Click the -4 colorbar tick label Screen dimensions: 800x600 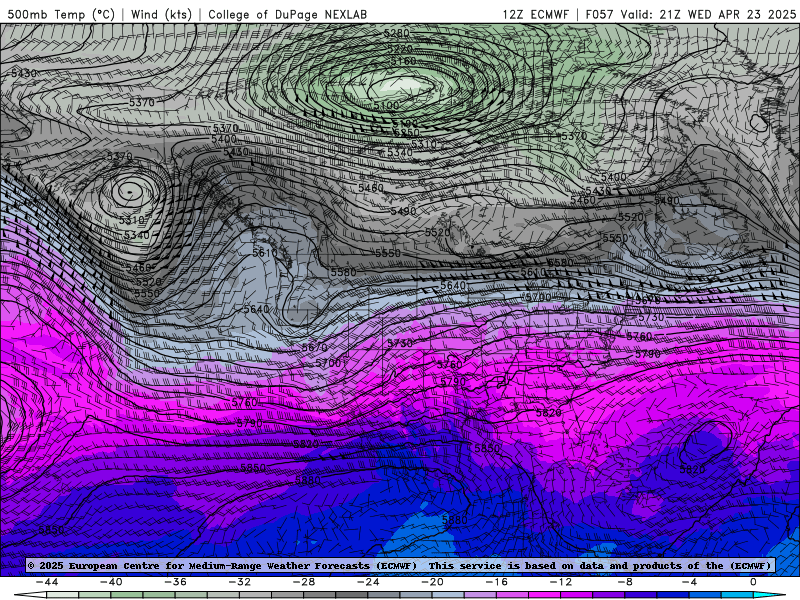point(690,582)
